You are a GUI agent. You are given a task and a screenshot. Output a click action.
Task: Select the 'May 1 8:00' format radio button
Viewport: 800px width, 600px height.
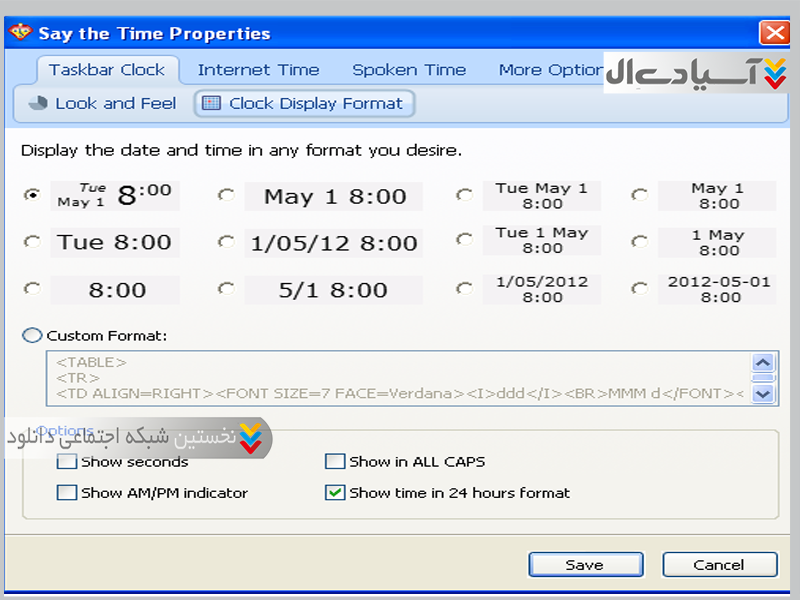(x=226, y=196)
